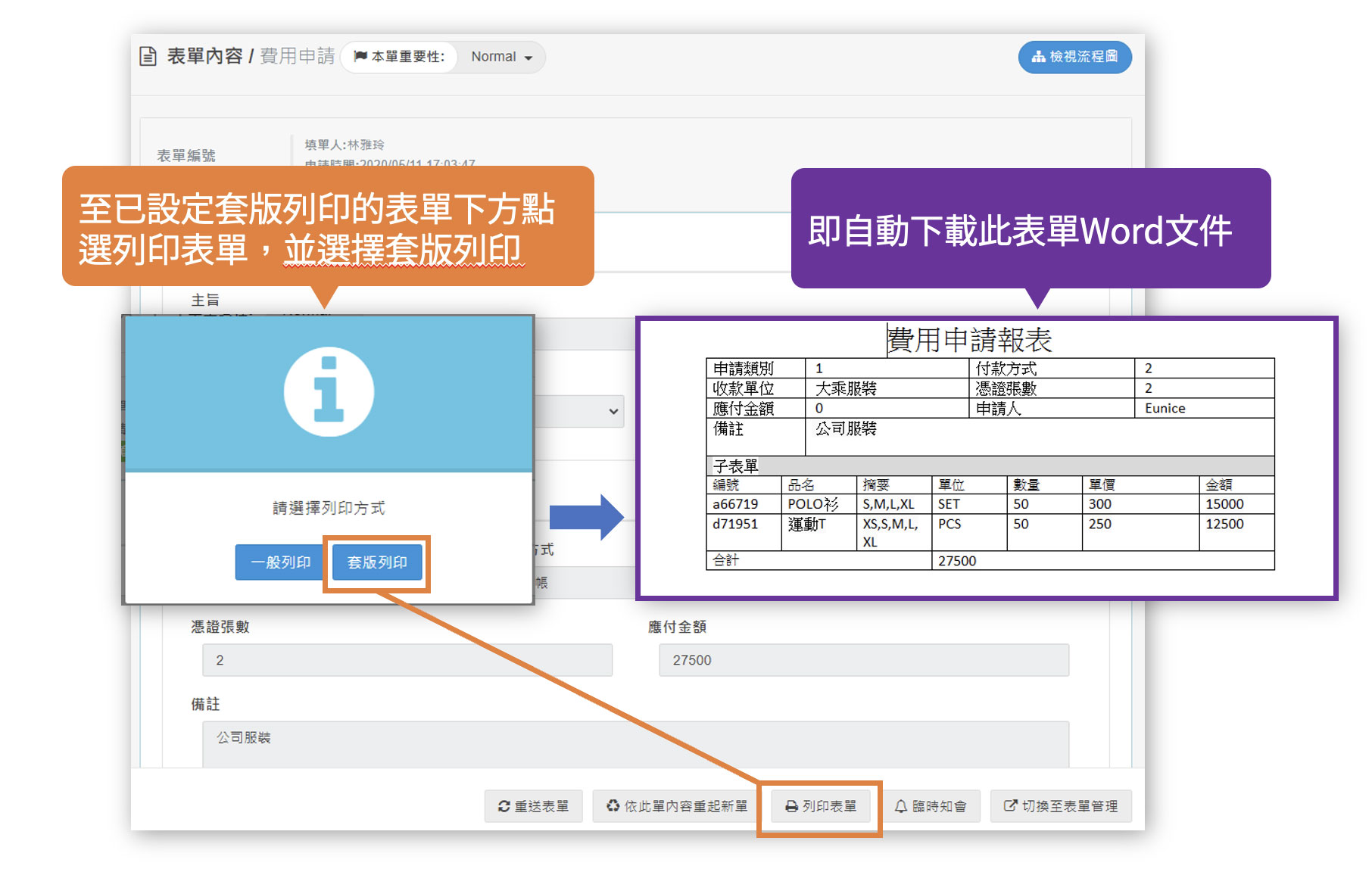Image resolution: width=1372 pixels, height=872 pixels.
Task: Click the printer icon on 列印表單
Action: [x=791, y=807]
